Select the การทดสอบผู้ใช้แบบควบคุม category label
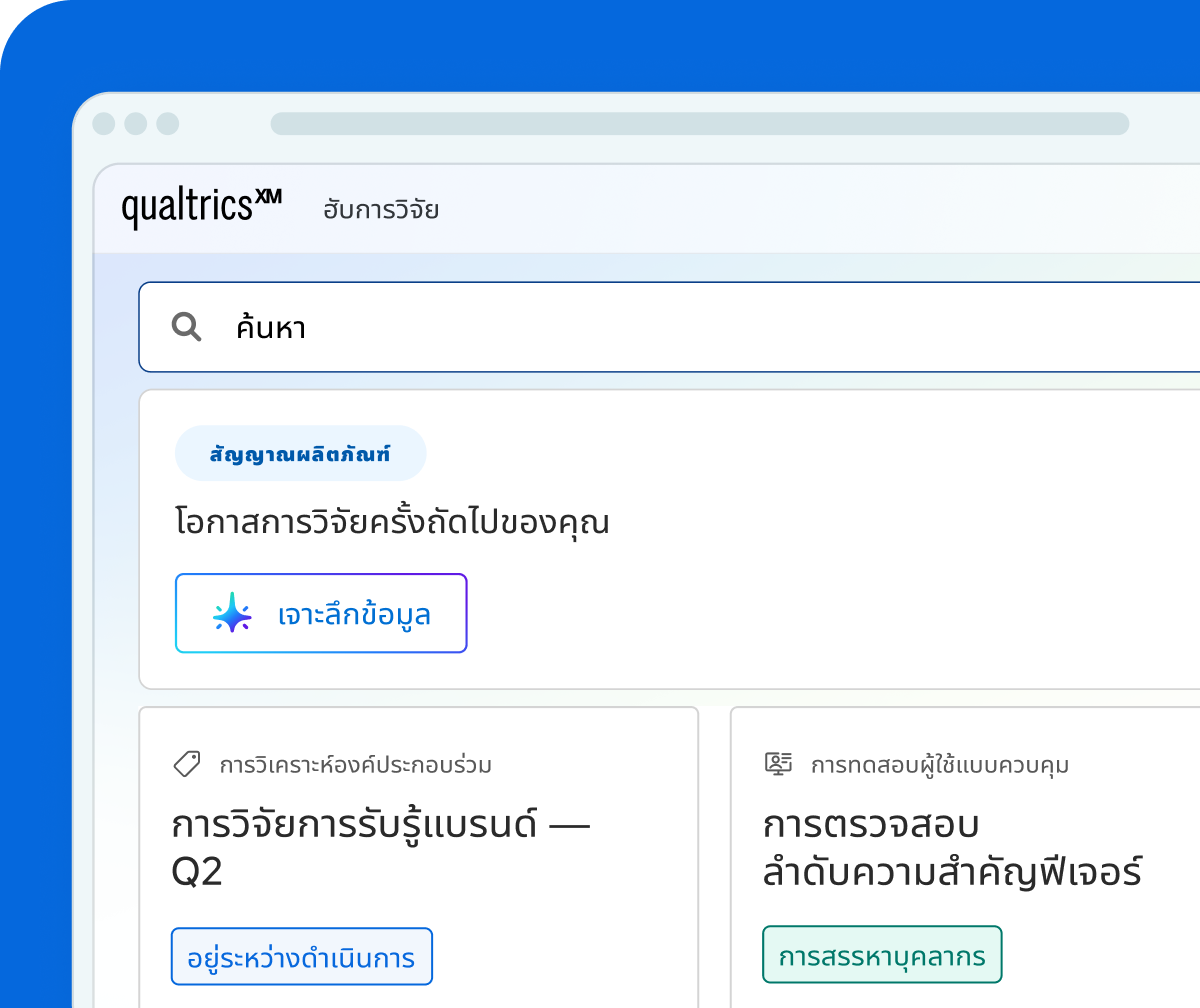1200x1008 pixels. [x=940, y=766]
